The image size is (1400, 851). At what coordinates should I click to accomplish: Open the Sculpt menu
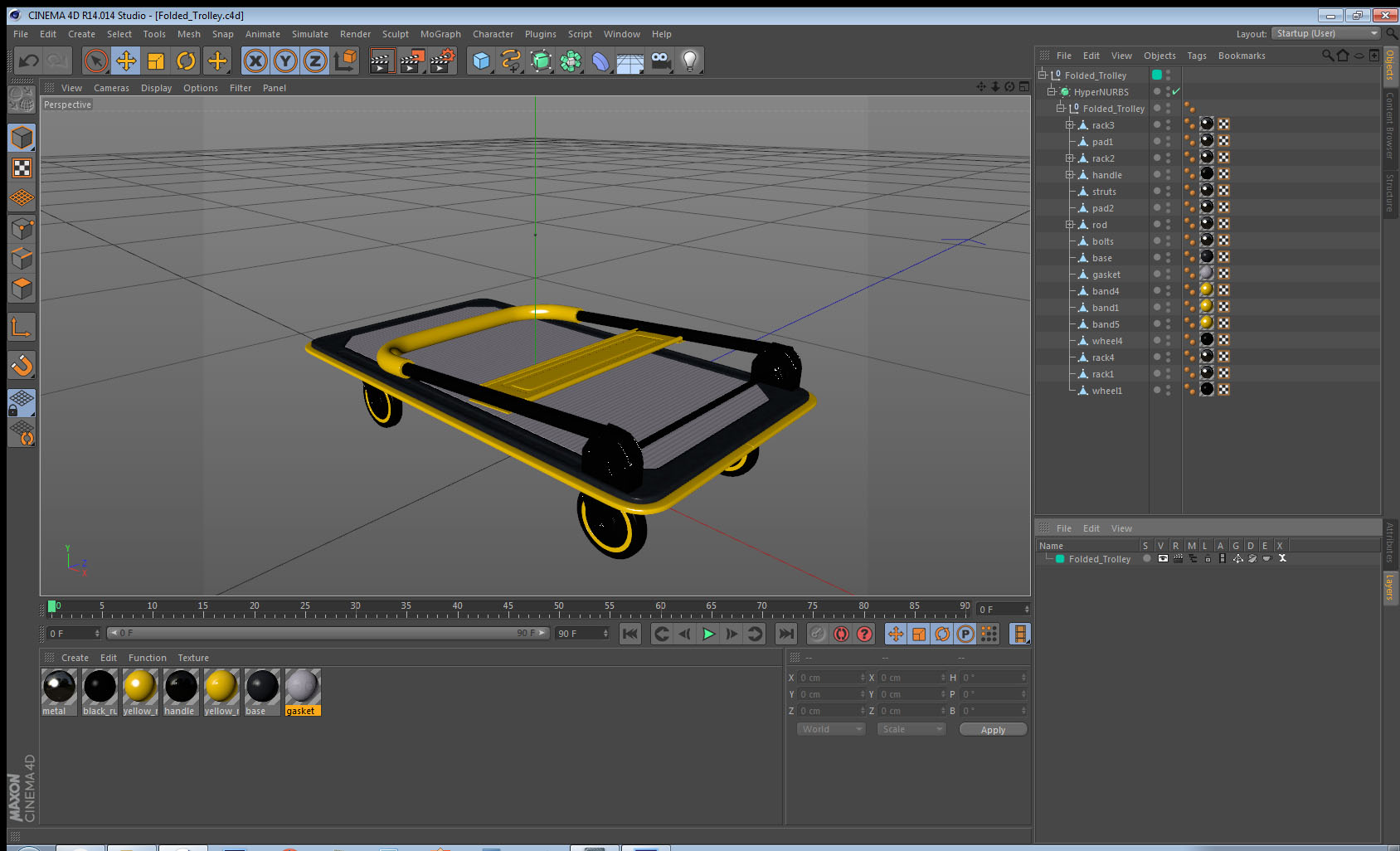coord(396,34)
